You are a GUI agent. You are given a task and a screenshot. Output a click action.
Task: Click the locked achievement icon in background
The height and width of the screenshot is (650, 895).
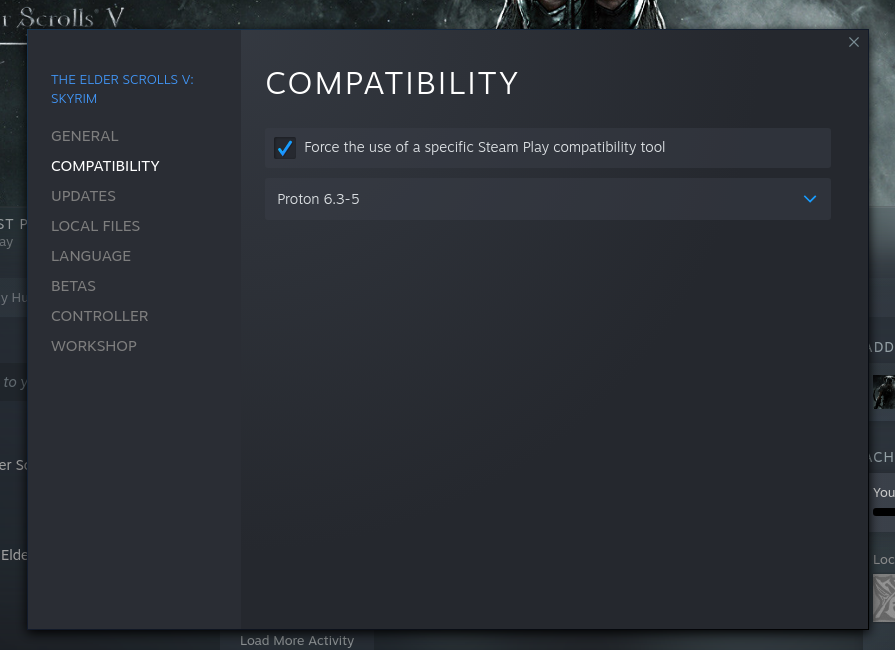pos(884,598)
